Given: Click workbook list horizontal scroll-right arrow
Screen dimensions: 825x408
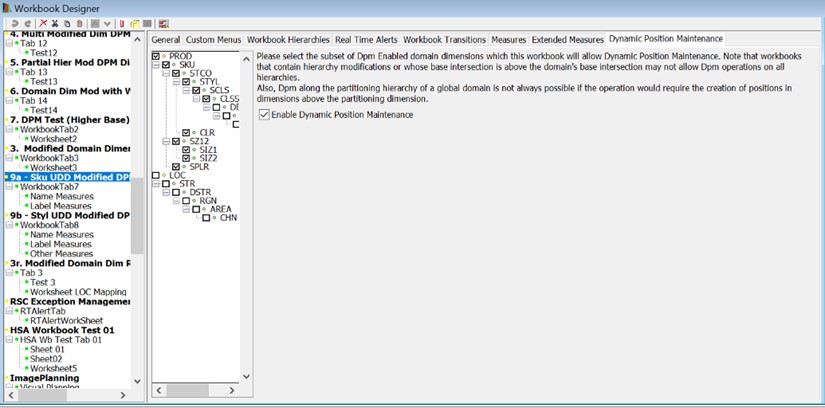Looking at the screenshot, I should coord(123,395).
